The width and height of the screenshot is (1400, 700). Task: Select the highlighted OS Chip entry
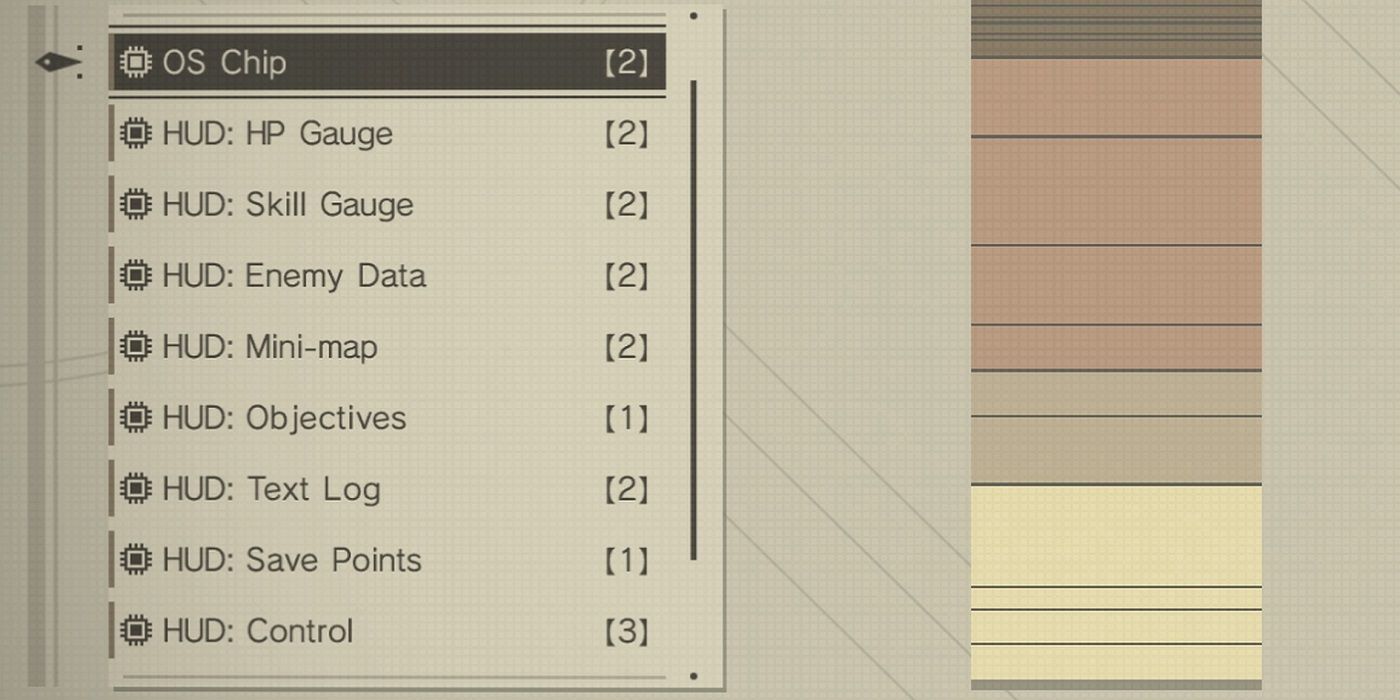point(385,61)
